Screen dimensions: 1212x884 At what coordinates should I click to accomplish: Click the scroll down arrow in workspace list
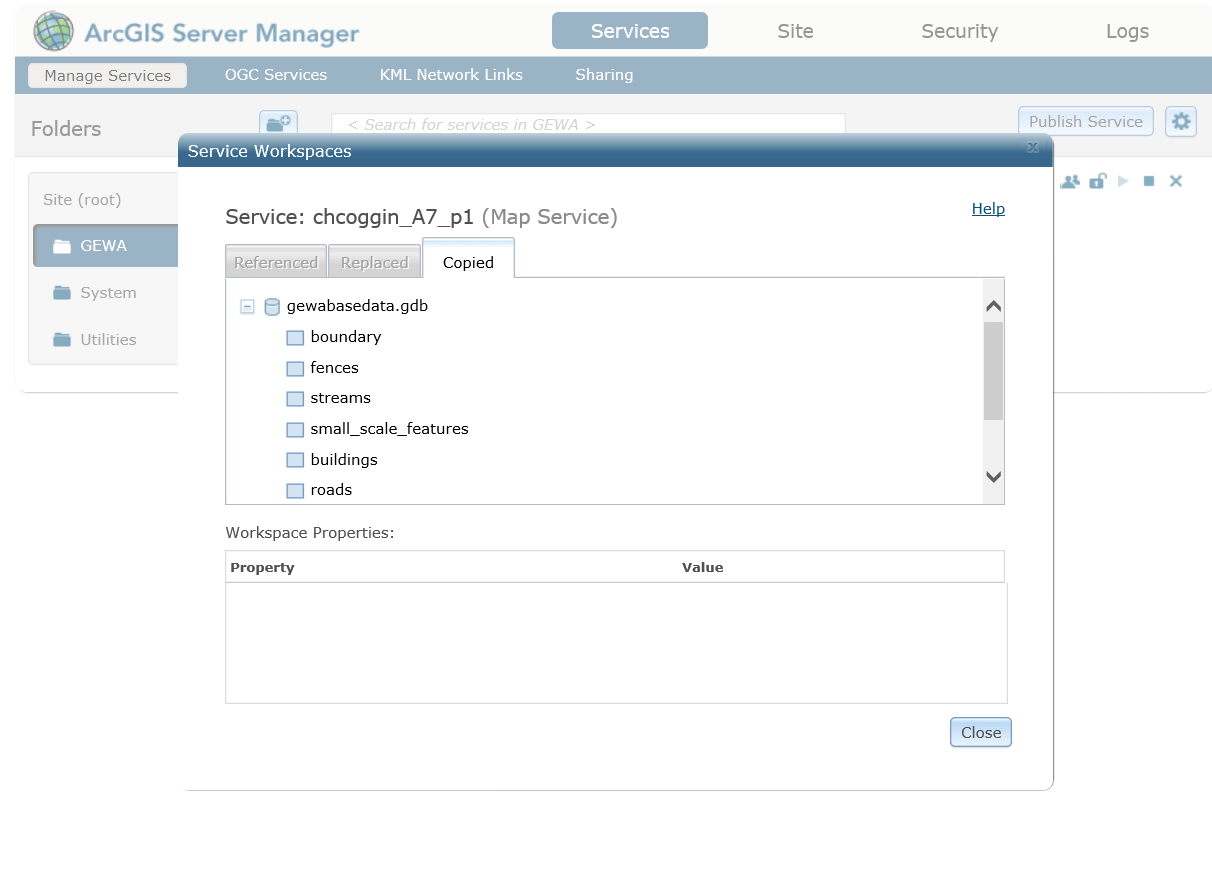[993, 477]
